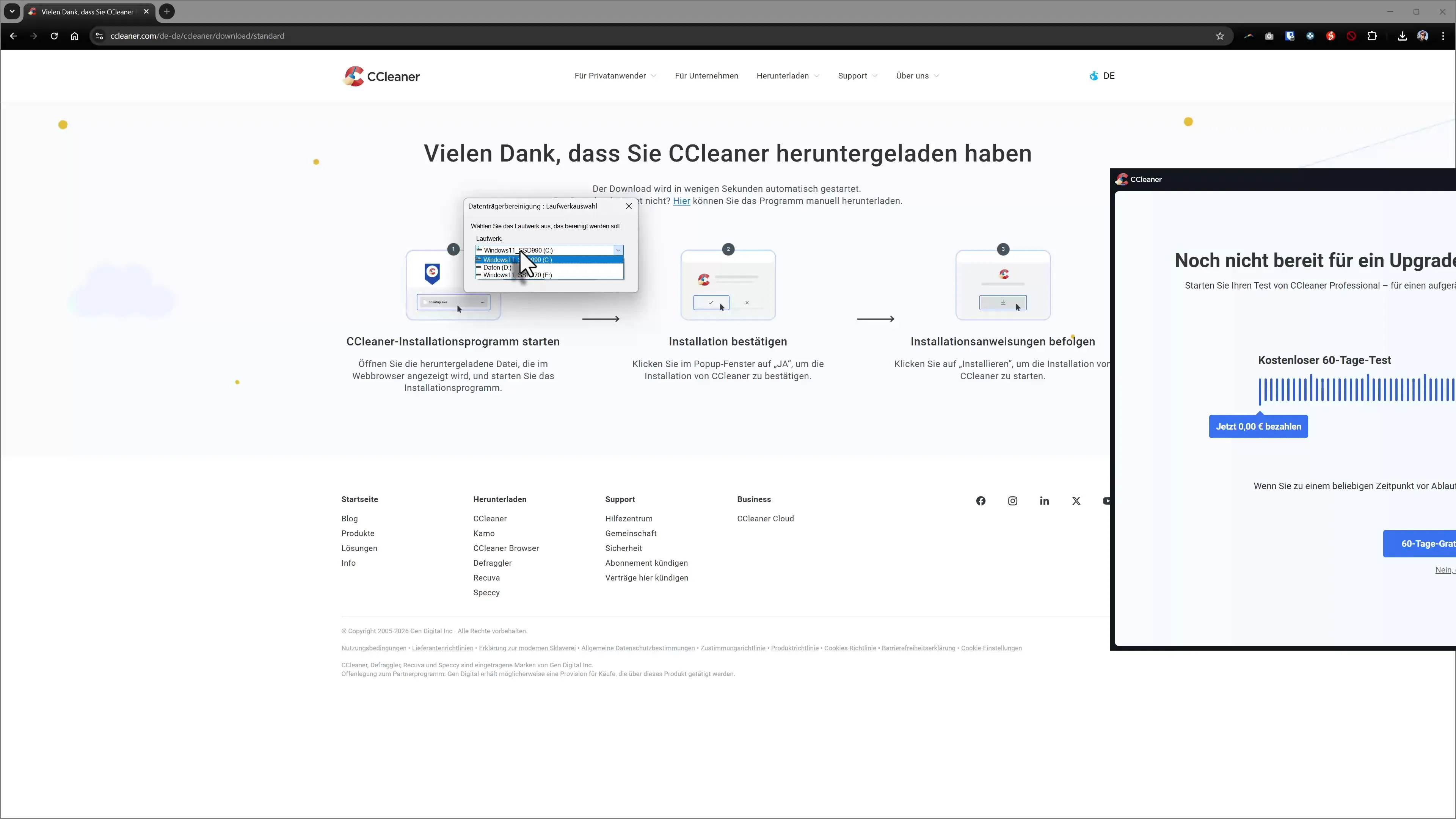Open the LinkedIn icon in the footer
Image resolution: width=1456 pixels, height=819 pixels.
click(x=1044, y=501)
